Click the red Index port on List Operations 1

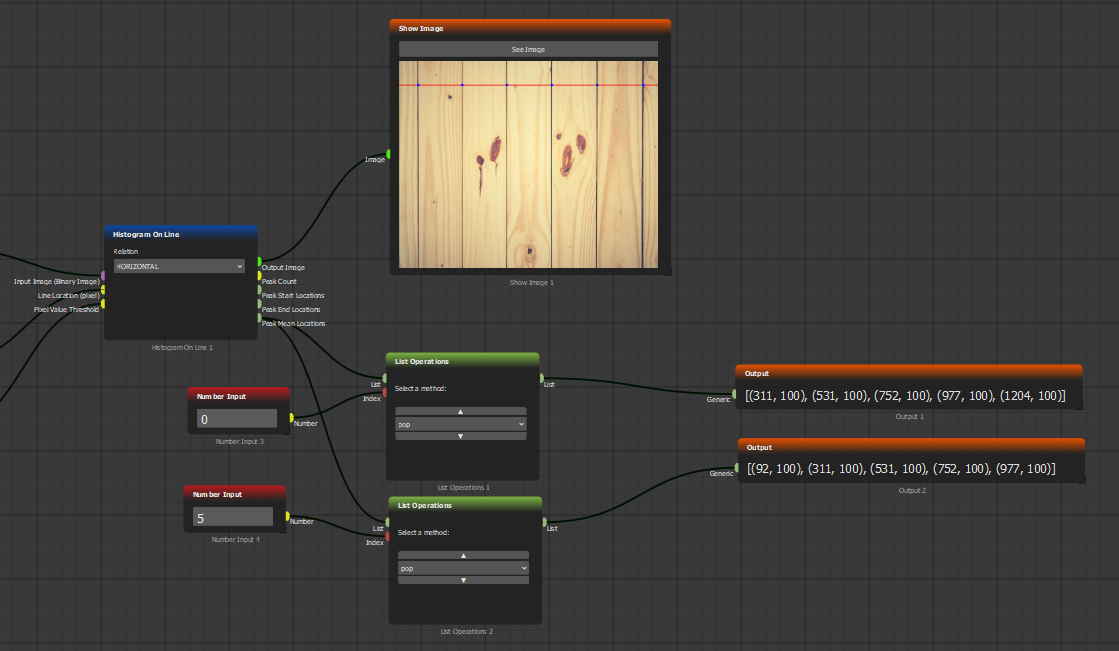[385, 393]
